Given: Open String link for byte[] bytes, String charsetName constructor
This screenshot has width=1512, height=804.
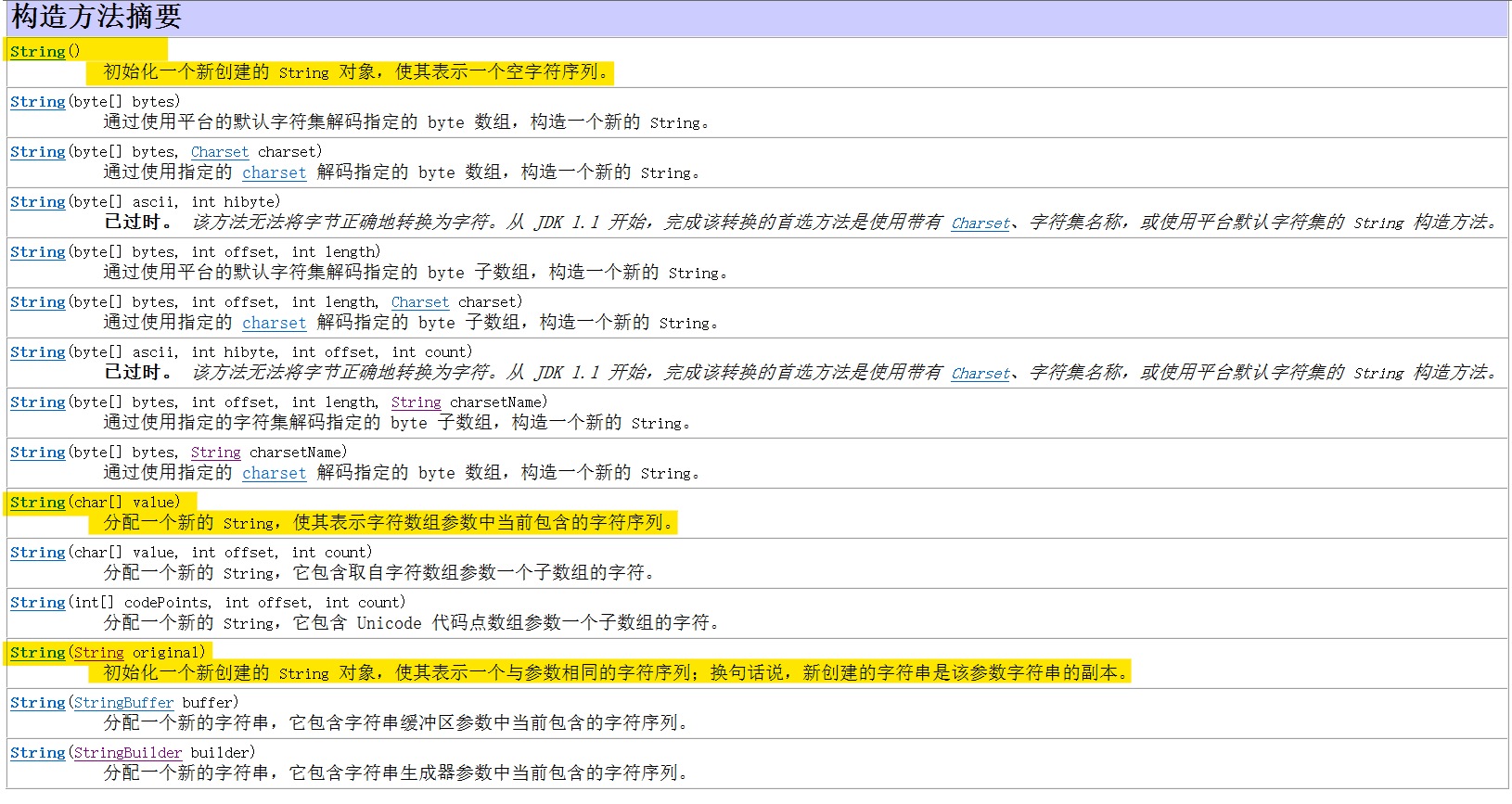Looking at the screenshot, I should click(x=38, y=453).
